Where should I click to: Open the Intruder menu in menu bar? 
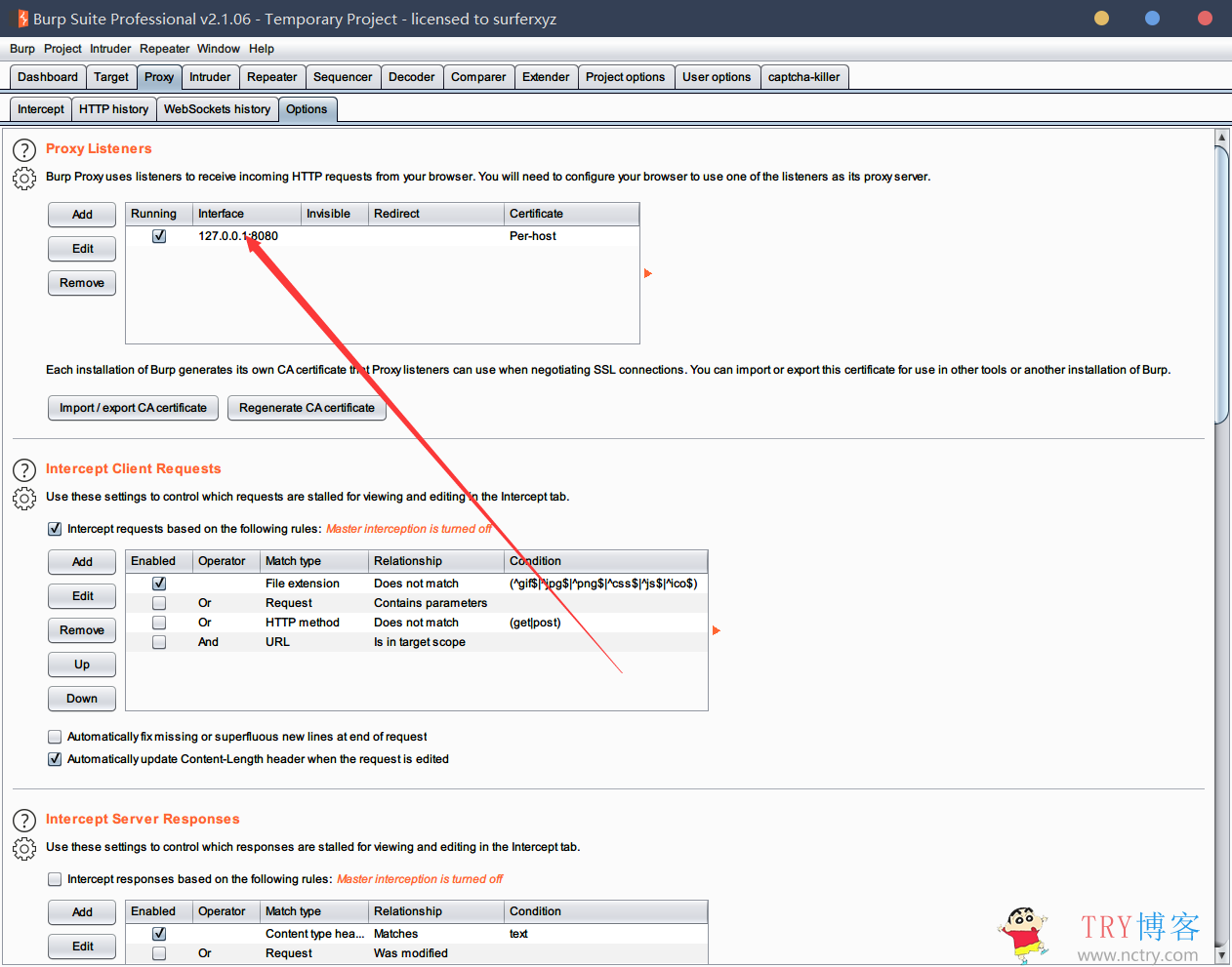(110, 49)
